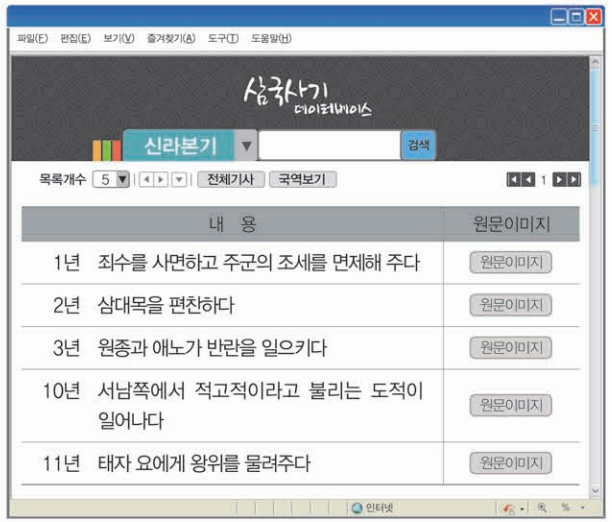The image size is (612, 522).
Task: Open 원문이미지 for the 2년 삼대목 entry
Action: [511, 305]
